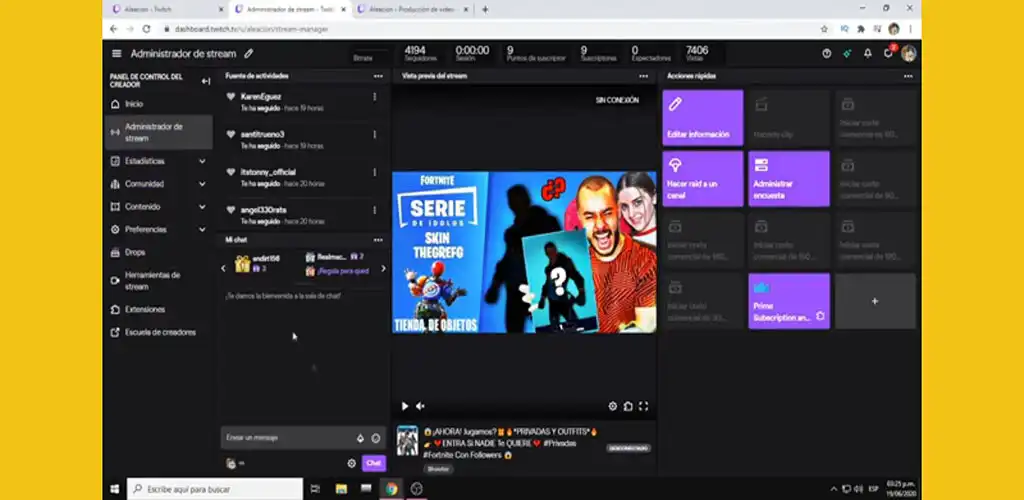Click the Shooter tag under the stream title
The width and height of the screenshot is (1024, 500).
pyautogui.click(x=438, y=469)
